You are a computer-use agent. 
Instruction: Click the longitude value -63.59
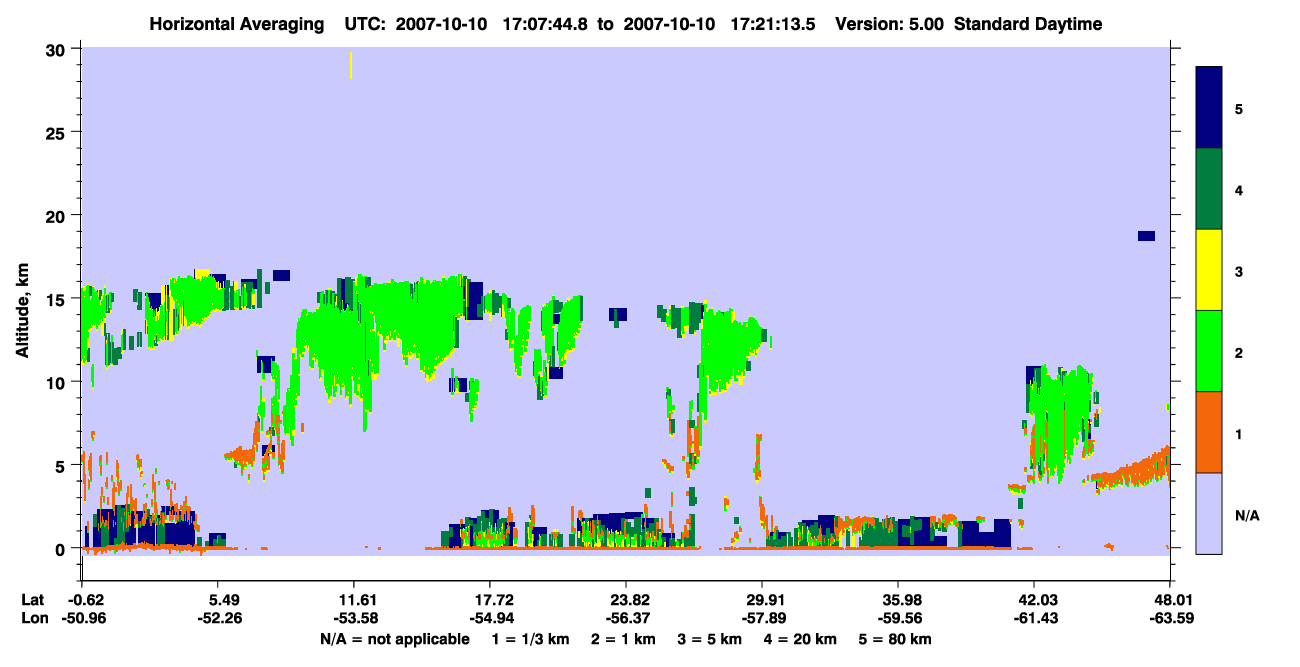[1170, 618]
